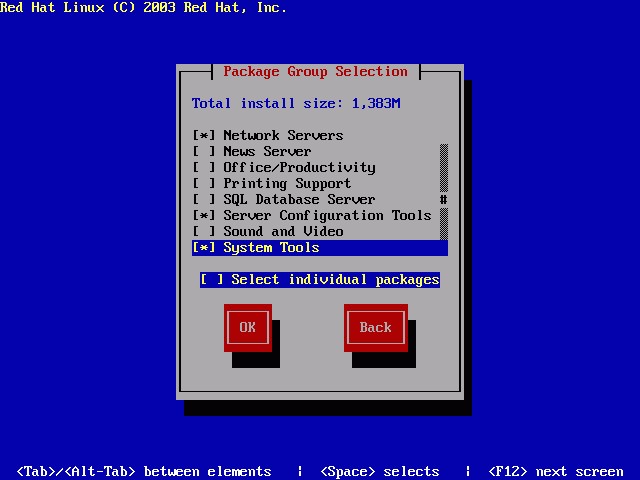This screenshot has width=640, height=480.
Task: Click the OK button
Action: pyautogui.click(x=248, y=328)
